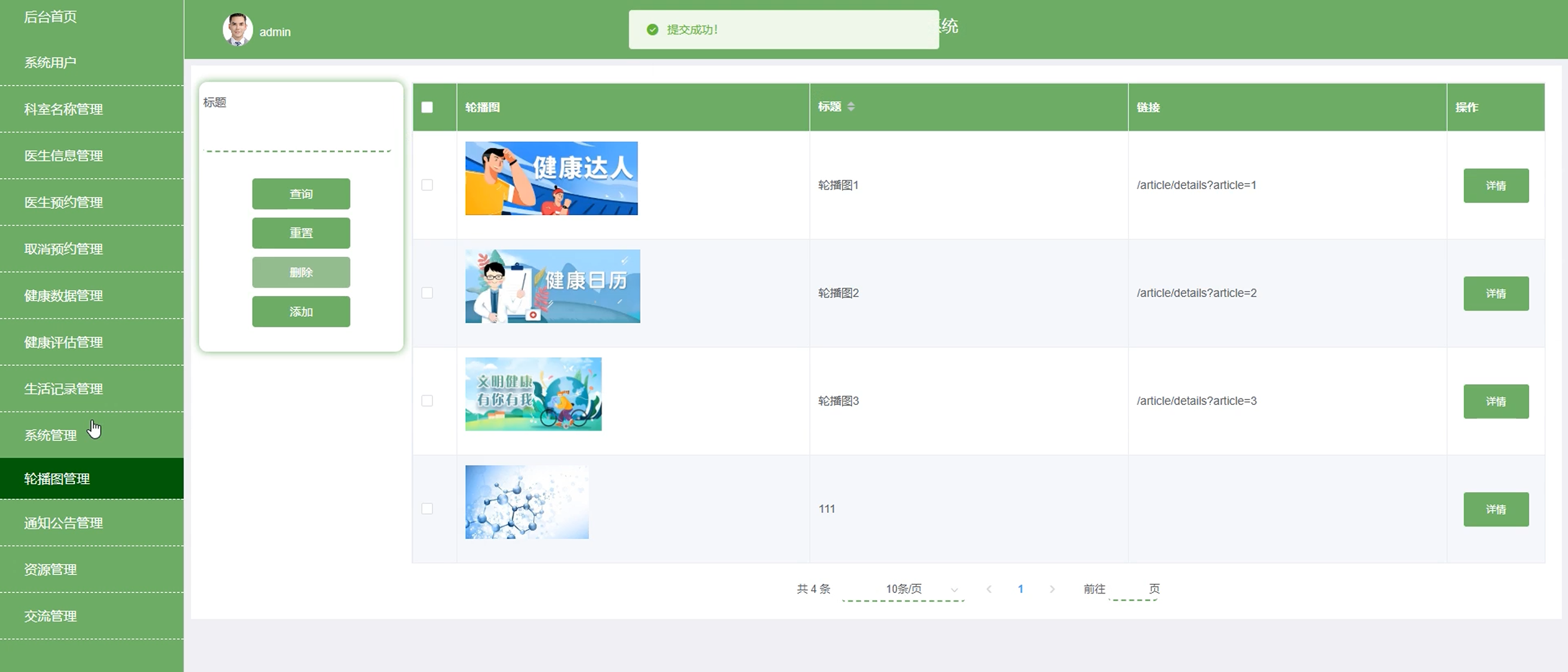
Task: Click the next page arrow
Action: (1052, 589)
